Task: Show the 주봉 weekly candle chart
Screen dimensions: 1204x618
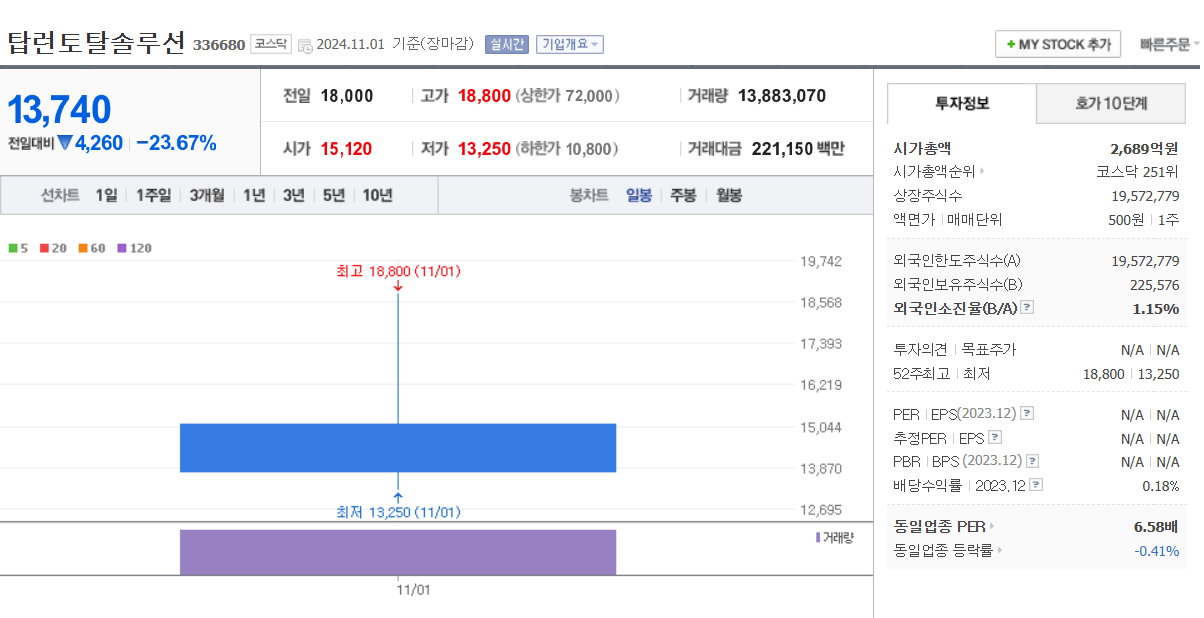Action: pos(683,195)
